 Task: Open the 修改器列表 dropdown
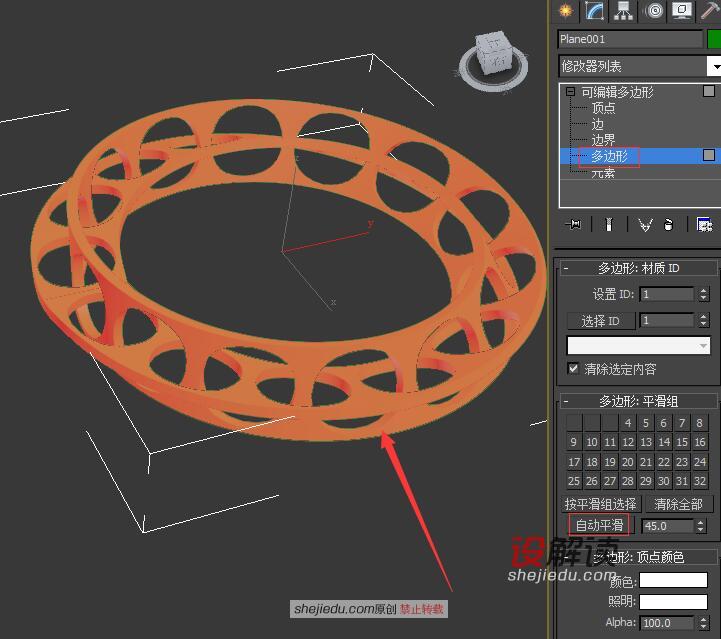coord(714,67)
